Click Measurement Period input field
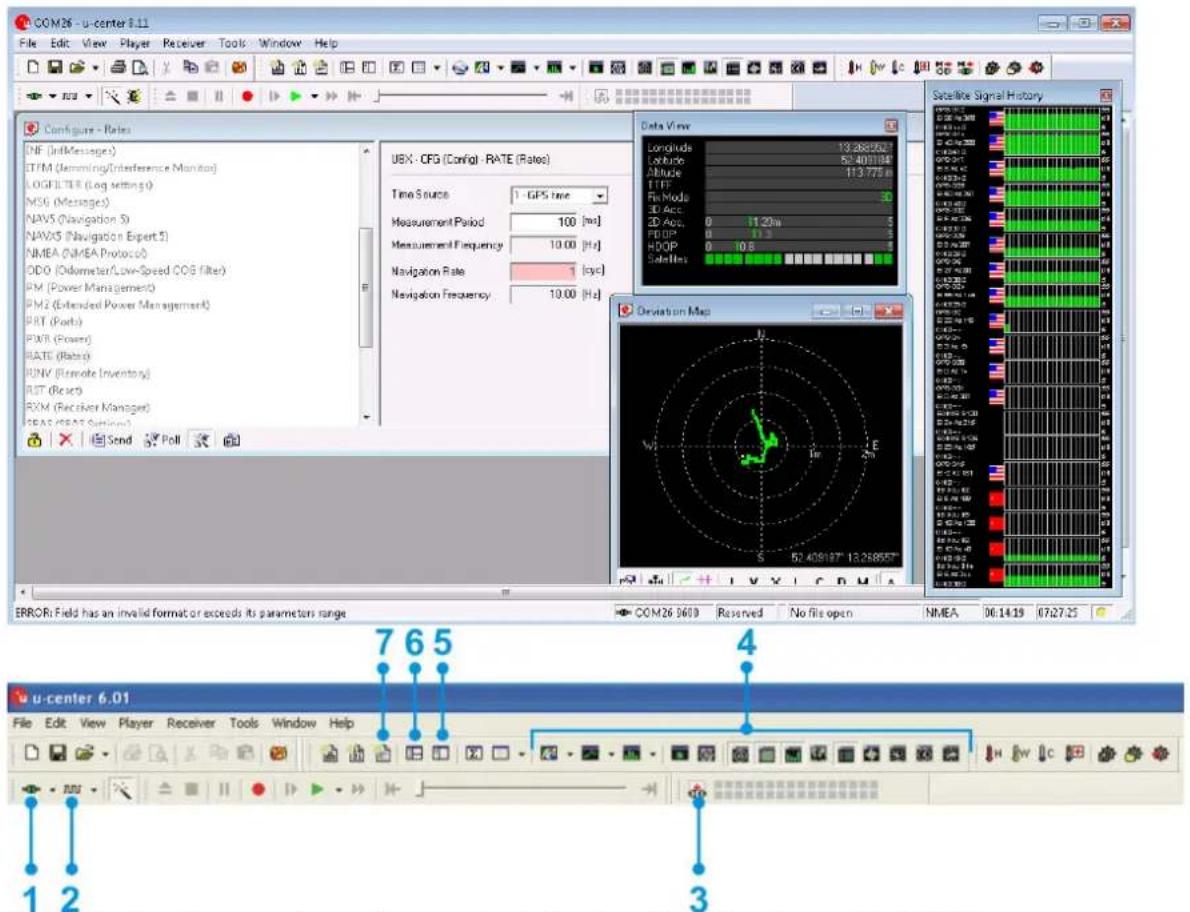 click(544, 222)
